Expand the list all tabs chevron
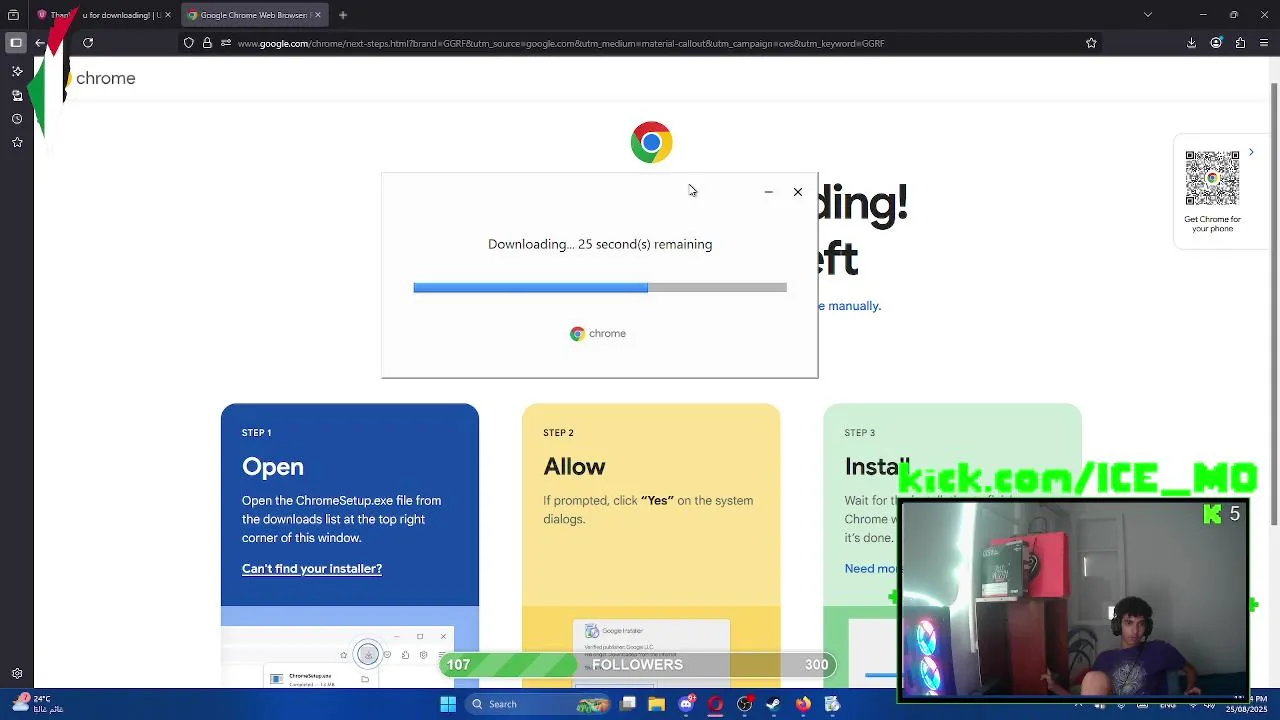 click(1148, 15)
